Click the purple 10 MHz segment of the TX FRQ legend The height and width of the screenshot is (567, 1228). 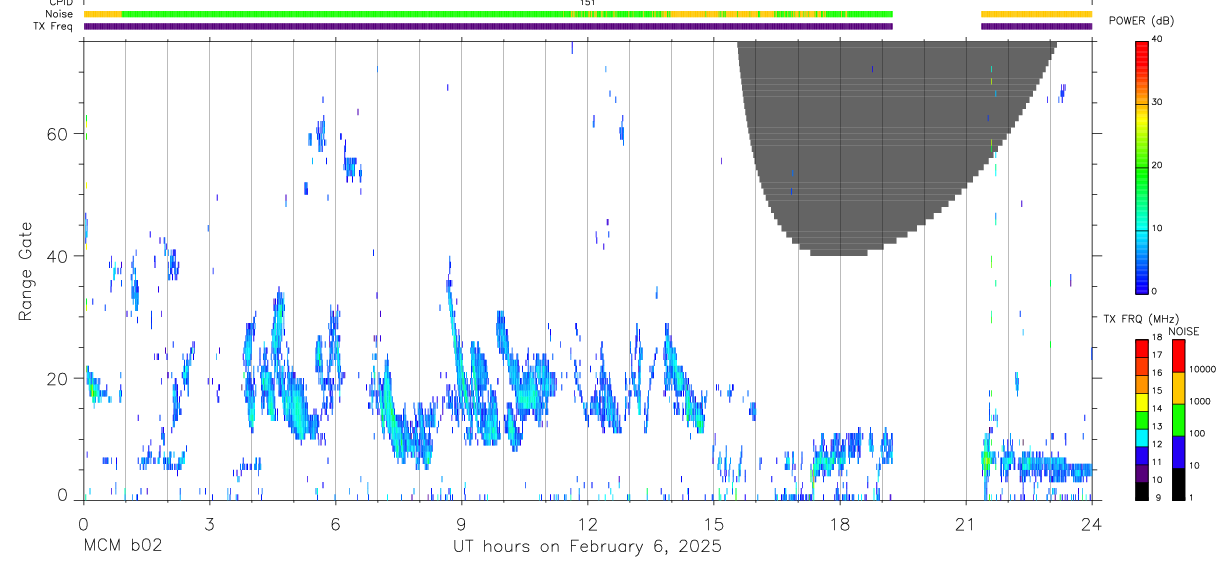1142,473
